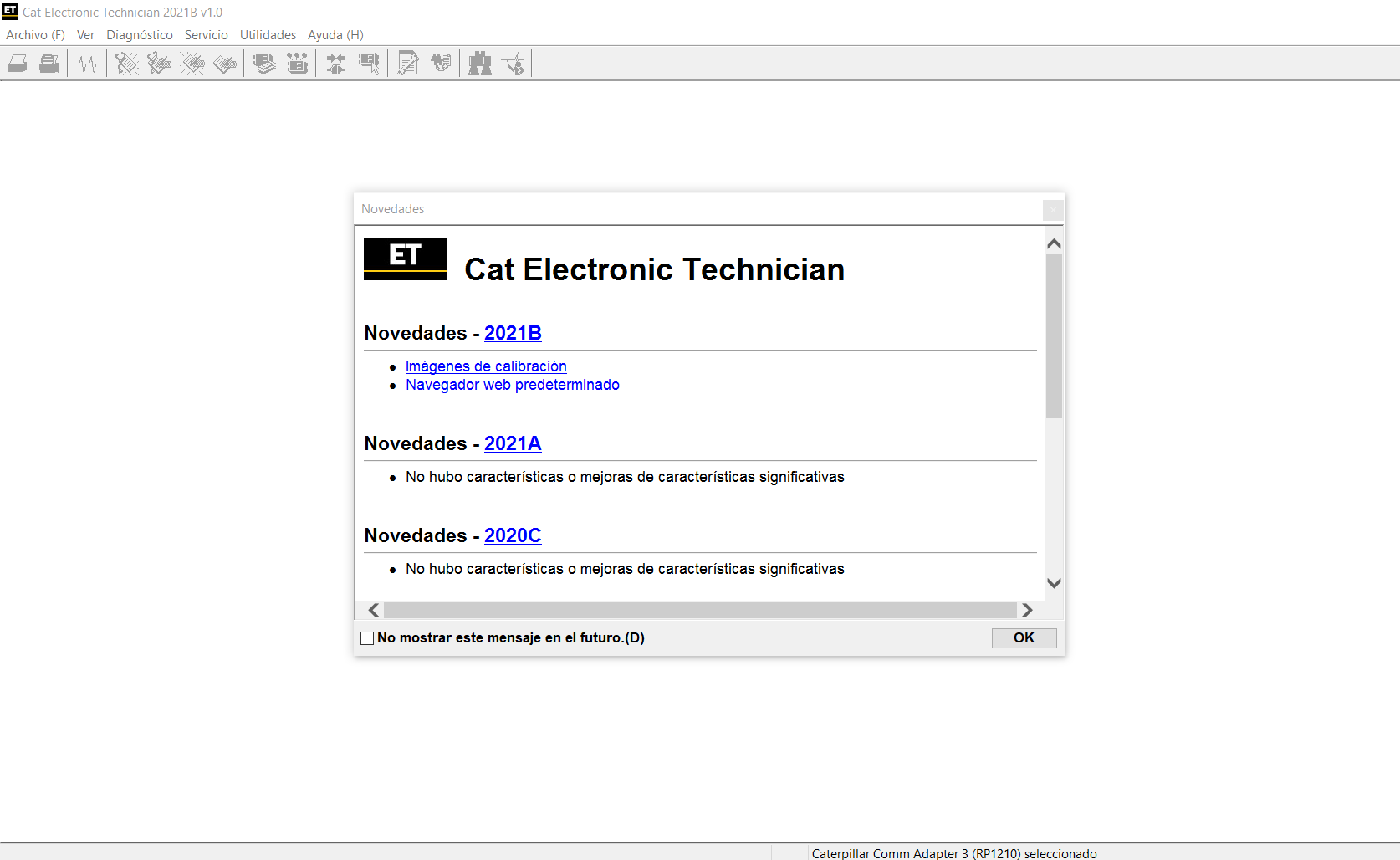Confirm the Novedades dialog with OK
This screenshot has width=1400, height=860.
[1024, 637]
